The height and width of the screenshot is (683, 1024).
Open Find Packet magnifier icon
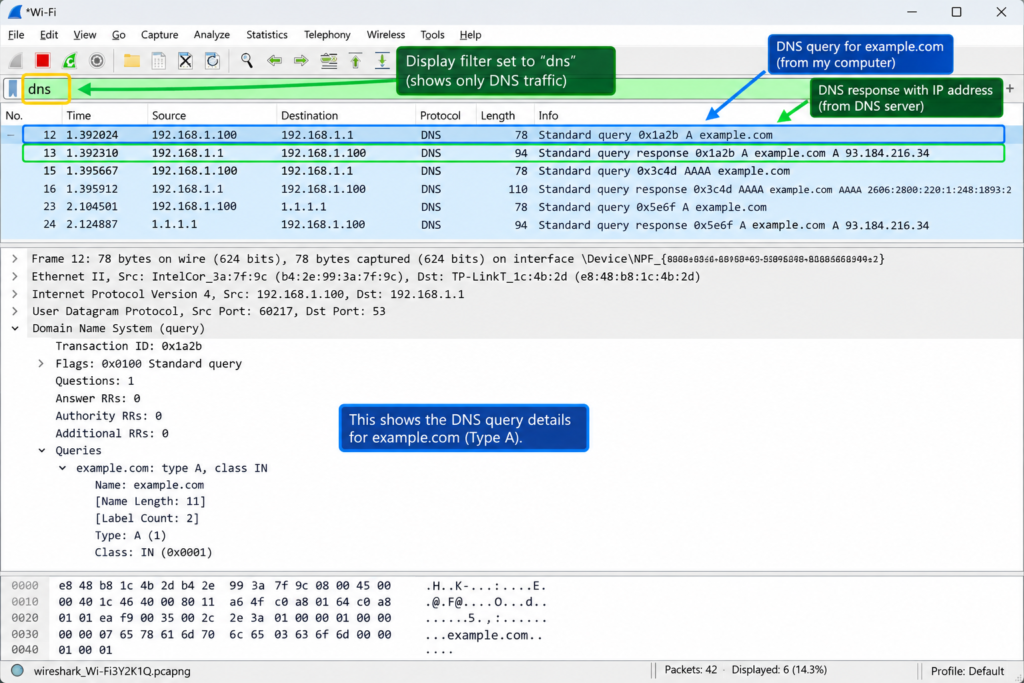click(246, 61)
